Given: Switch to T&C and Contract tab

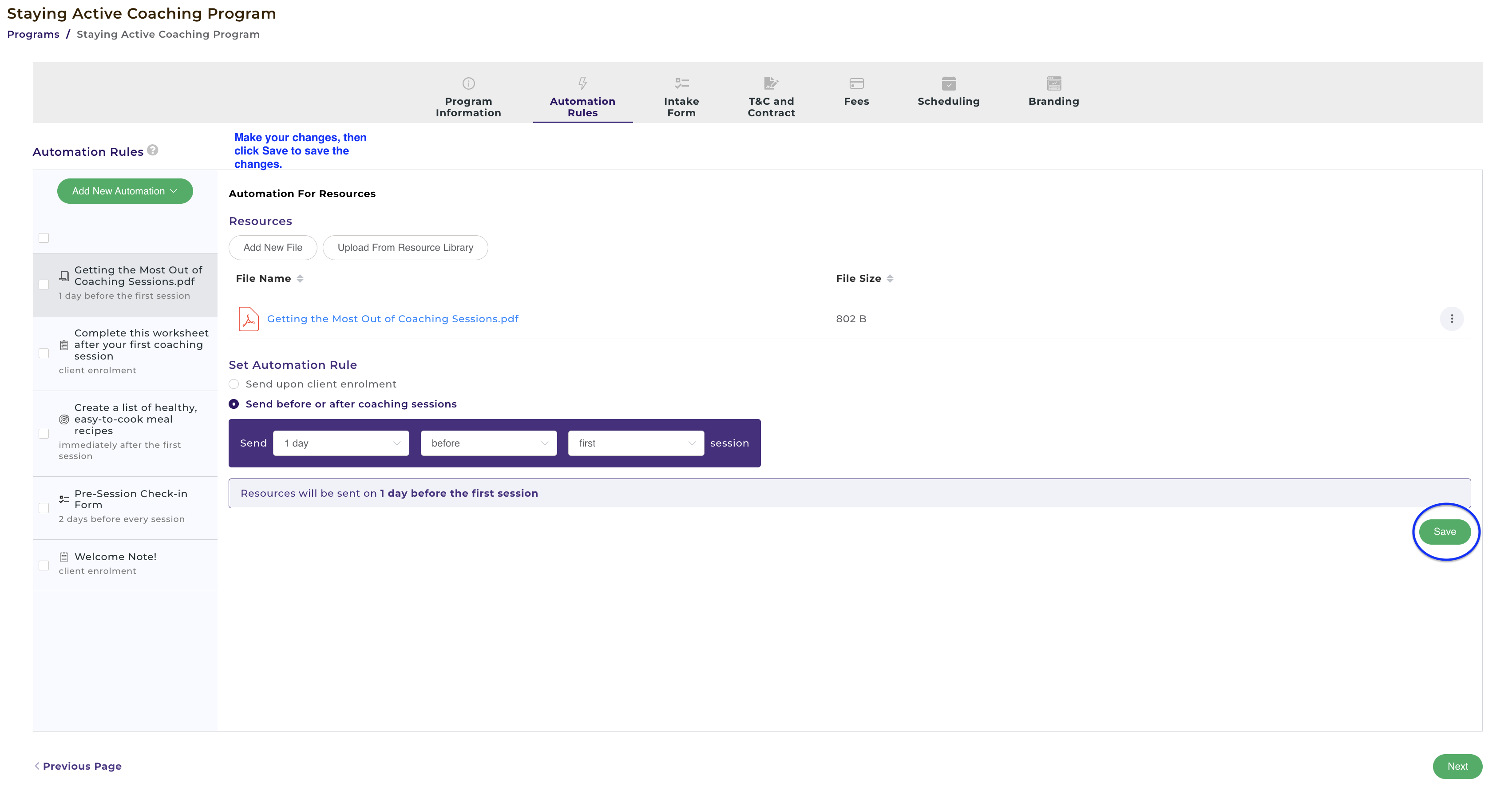Looking at the screenshot, I should tap(771, 97).
